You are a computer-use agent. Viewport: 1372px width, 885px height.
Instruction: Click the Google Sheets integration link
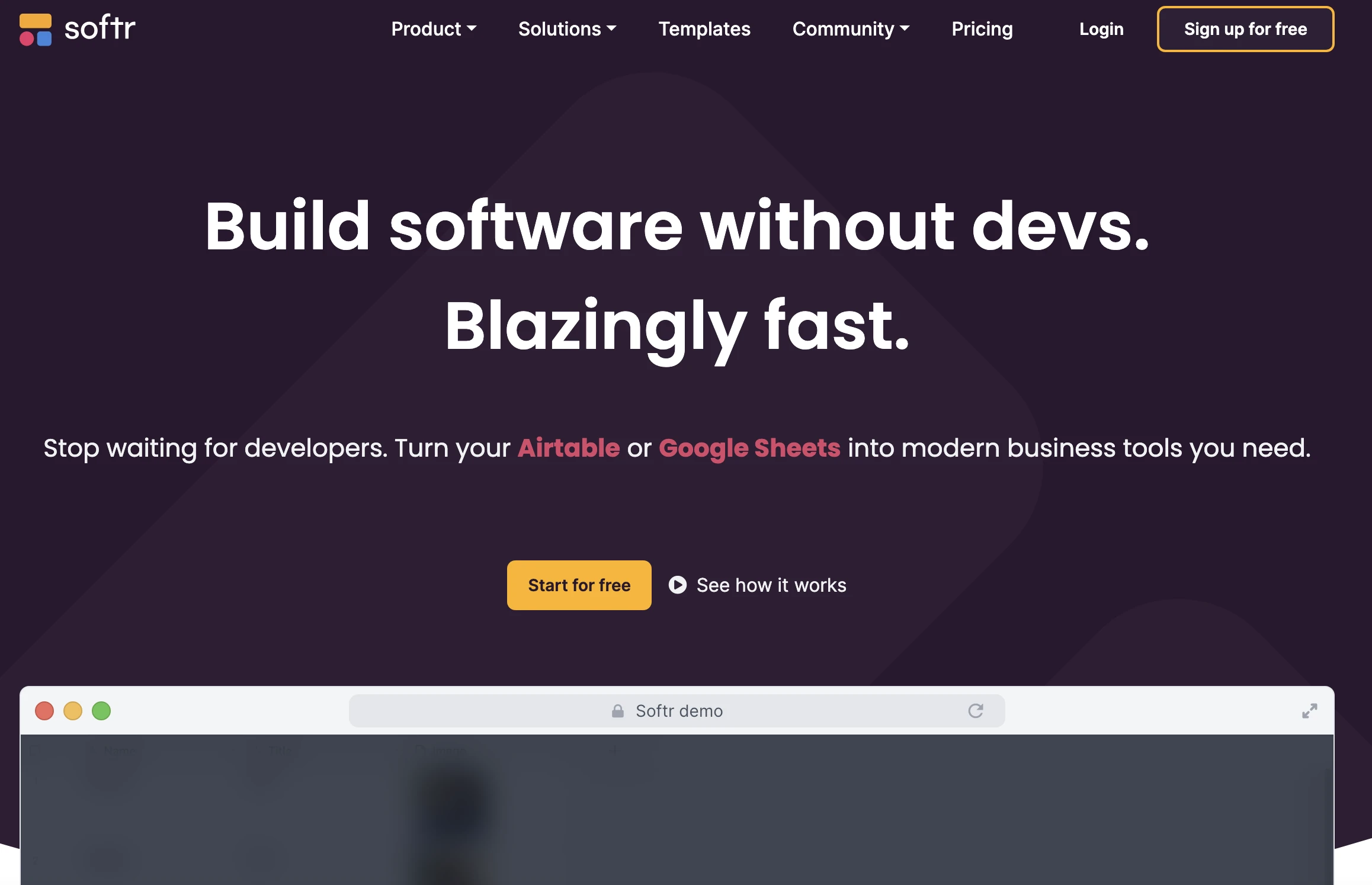click(751, 448)
